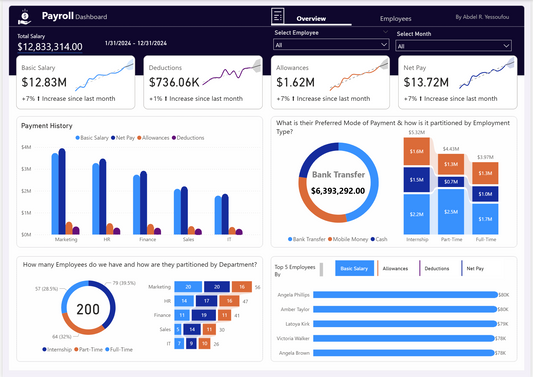Image resolution: width=533 pixels, height=377 pixels.
Task: Switch to the Overview tab
Action: [x=311, y=19]
